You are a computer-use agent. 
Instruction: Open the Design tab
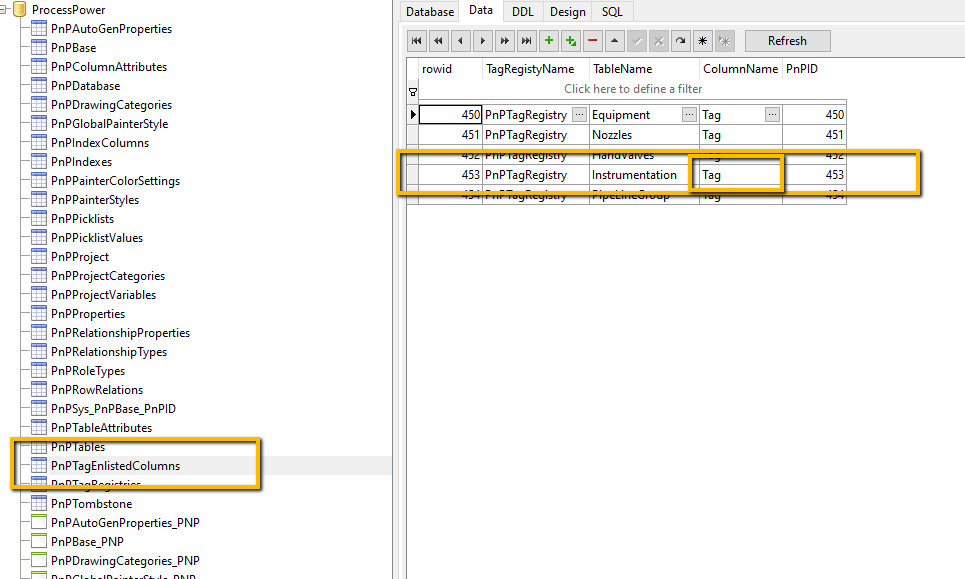(x=567, y=12)
